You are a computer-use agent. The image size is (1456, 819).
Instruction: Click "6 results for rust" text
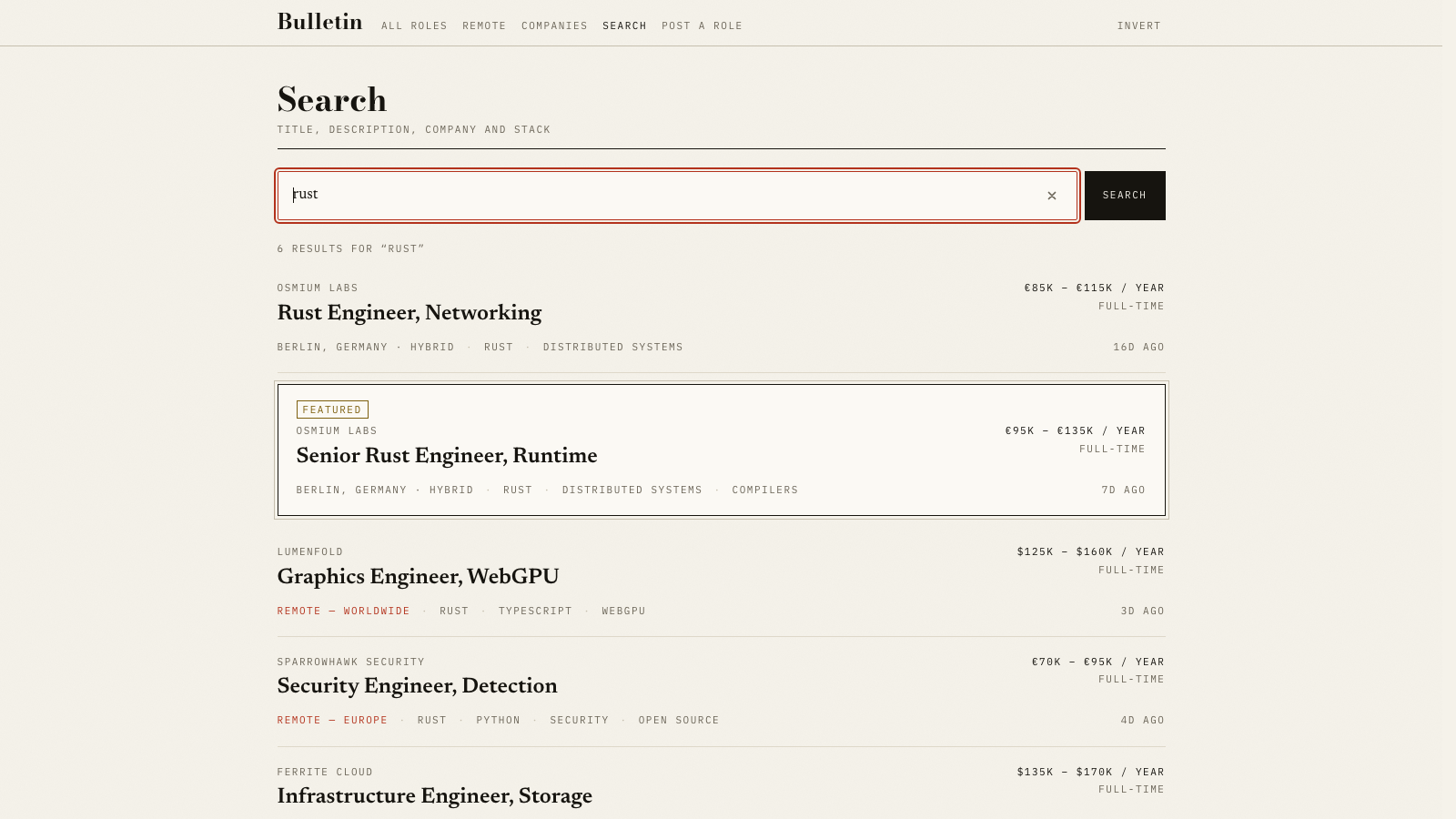(x=351, y=249)
